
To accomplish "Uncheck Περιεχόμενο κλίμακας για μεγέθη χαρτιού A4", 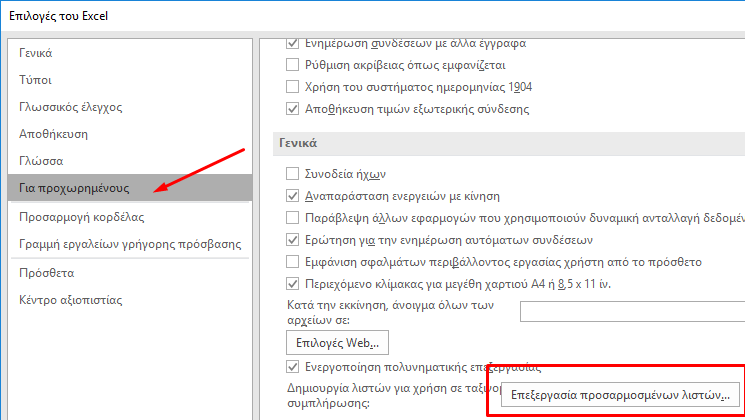I will tap(293, 284).
